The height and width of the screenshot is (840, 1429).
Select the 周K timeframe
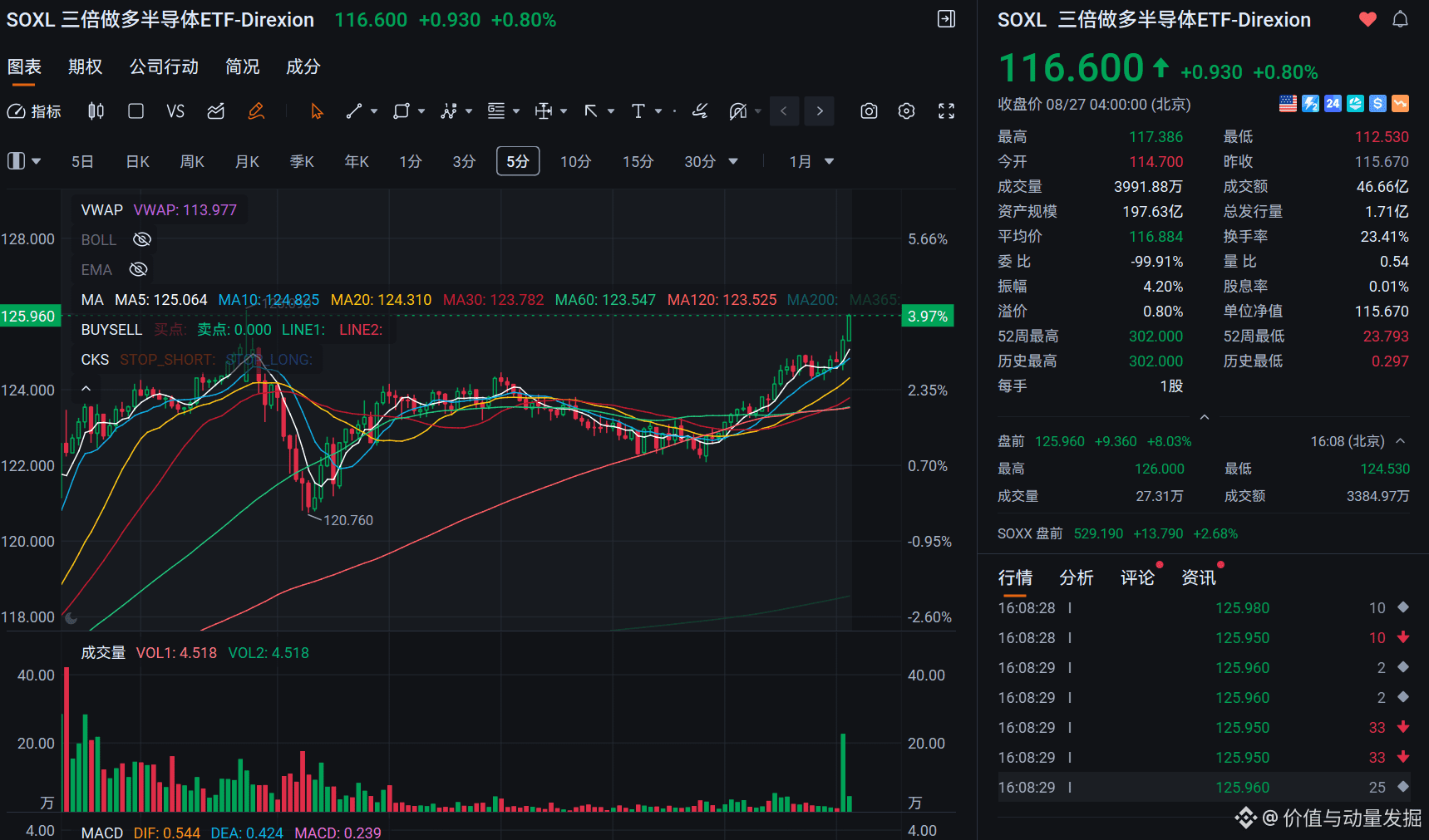tap(192, 161)
